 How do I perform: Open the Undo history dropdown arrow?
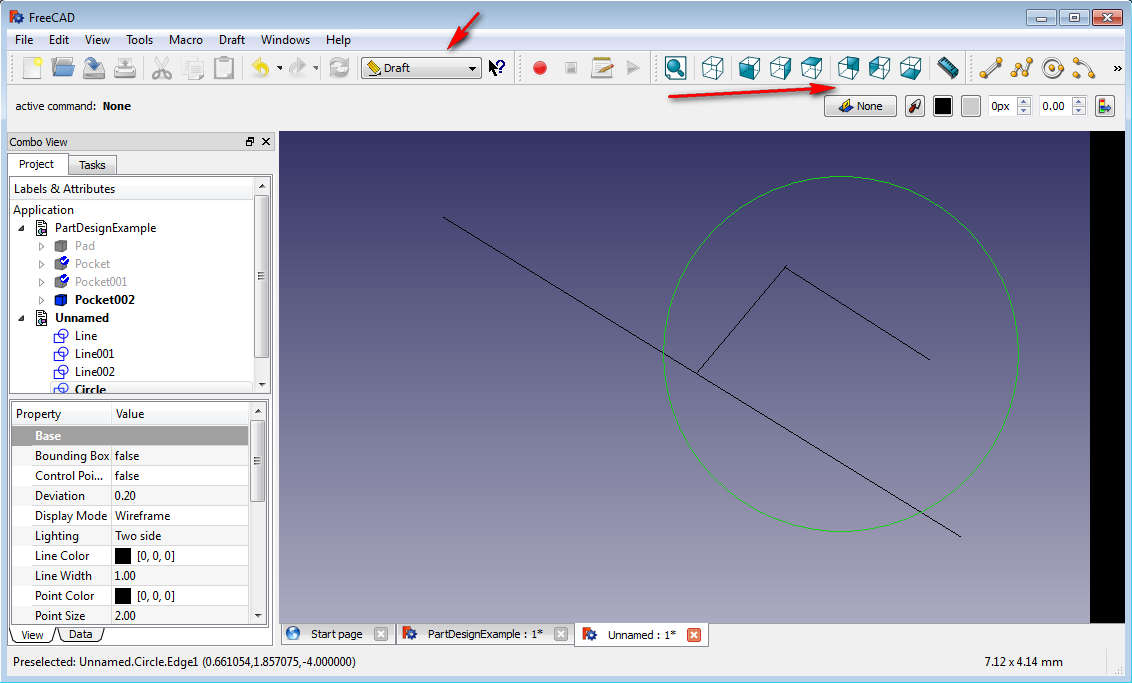tap(279, 69)
